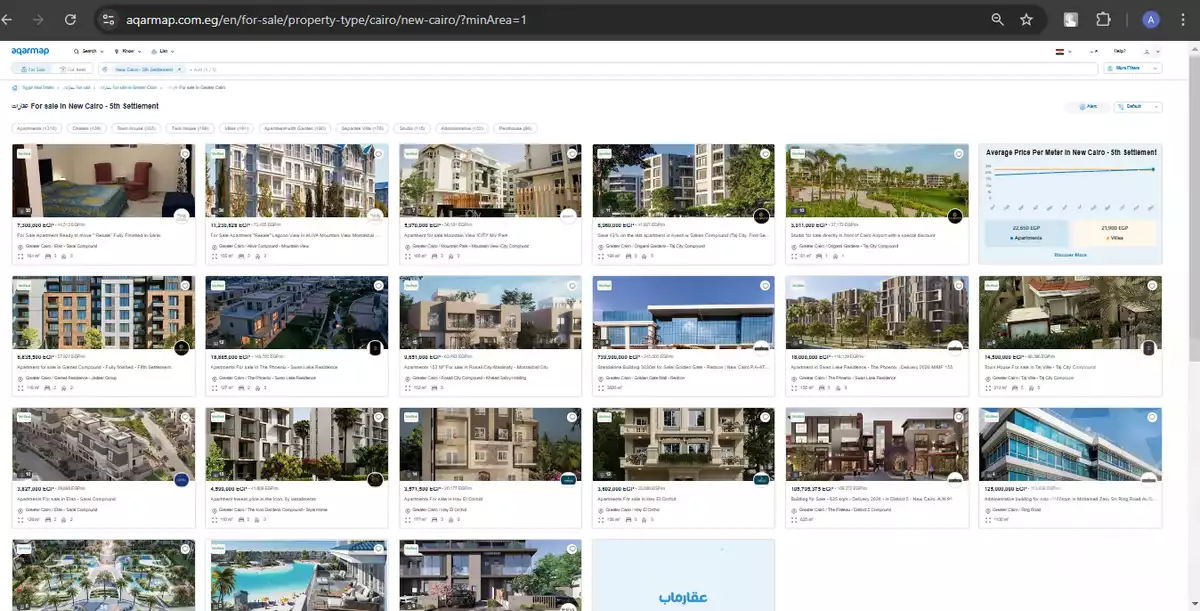Favorite the first listing via heart icon
The height and width of the screenshot is (611, 1200).
185,154
